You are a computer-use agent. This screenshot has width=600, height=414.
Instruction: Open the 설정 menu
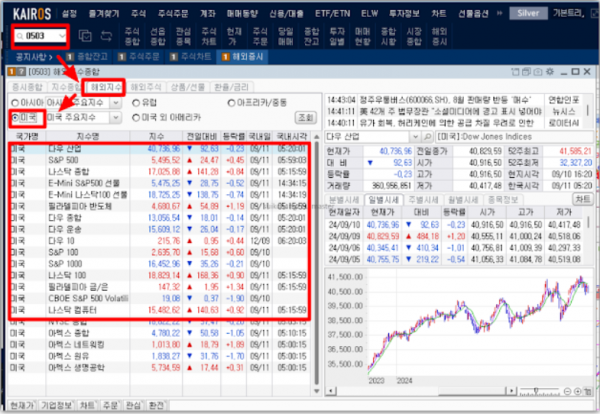[69, 14]
